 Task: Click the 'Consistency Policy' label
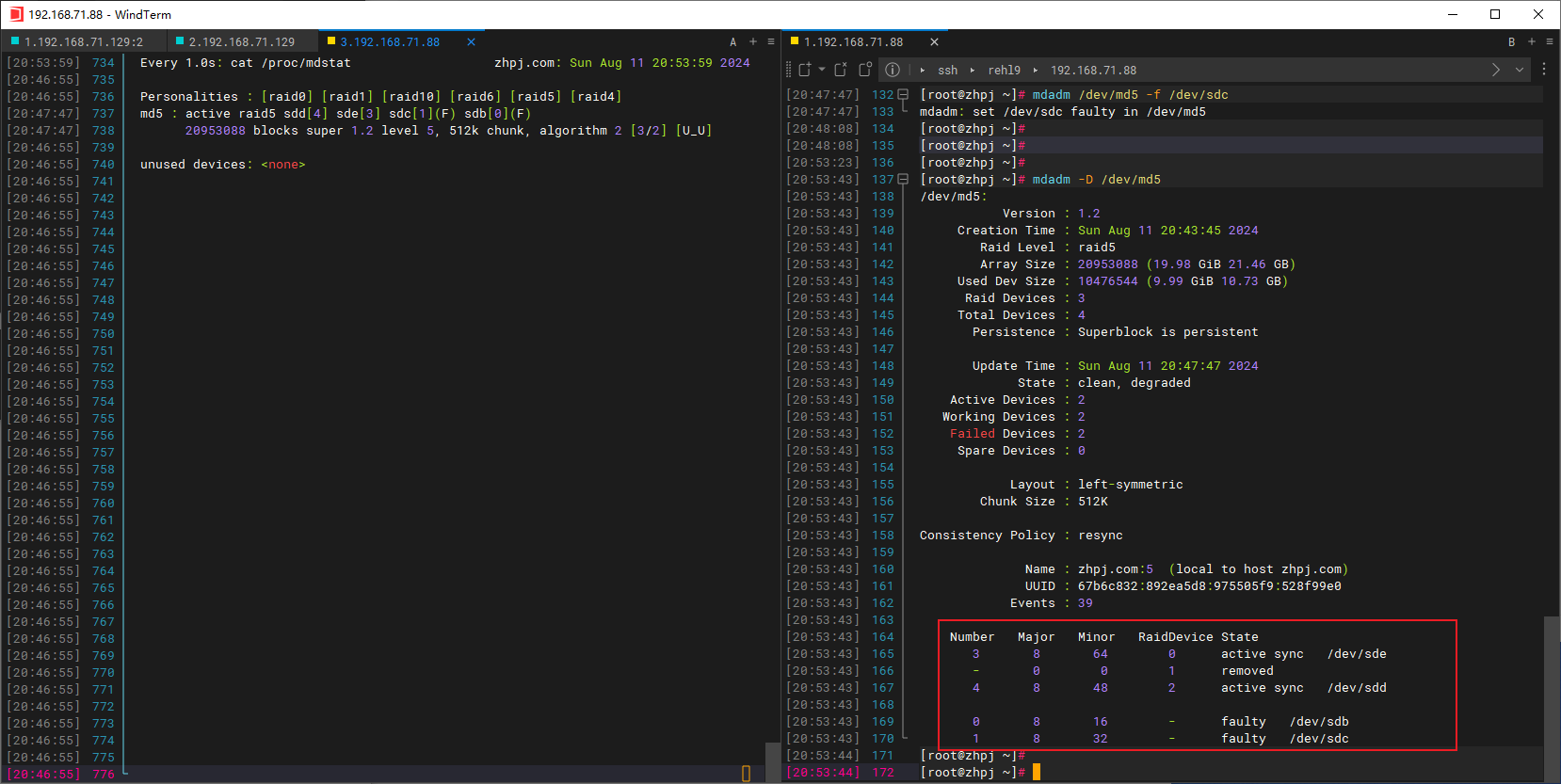tap(987, 535)
